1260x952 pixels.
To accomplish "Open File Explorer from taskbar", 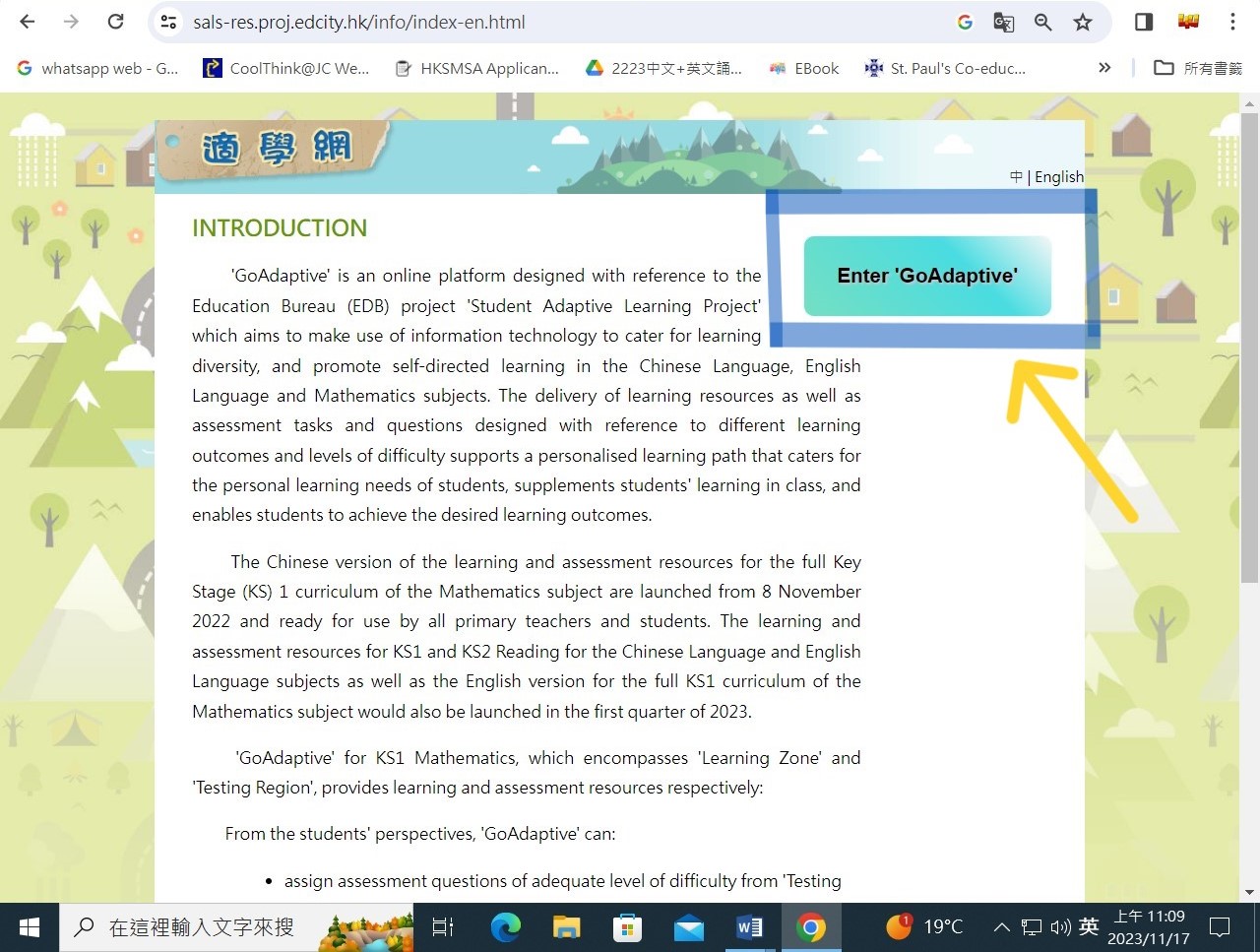I will pos(566,927).
